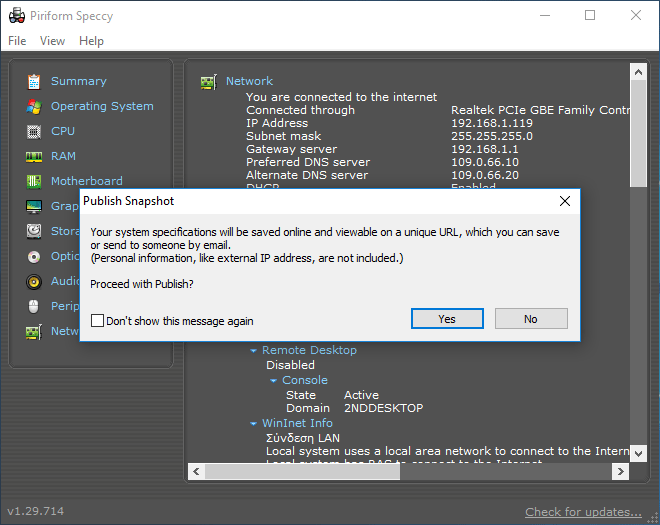The width and height of the screenshot is (660, 525).
Task: Click IP Address value 192.168.1.119
Action: tap(492, 123)
